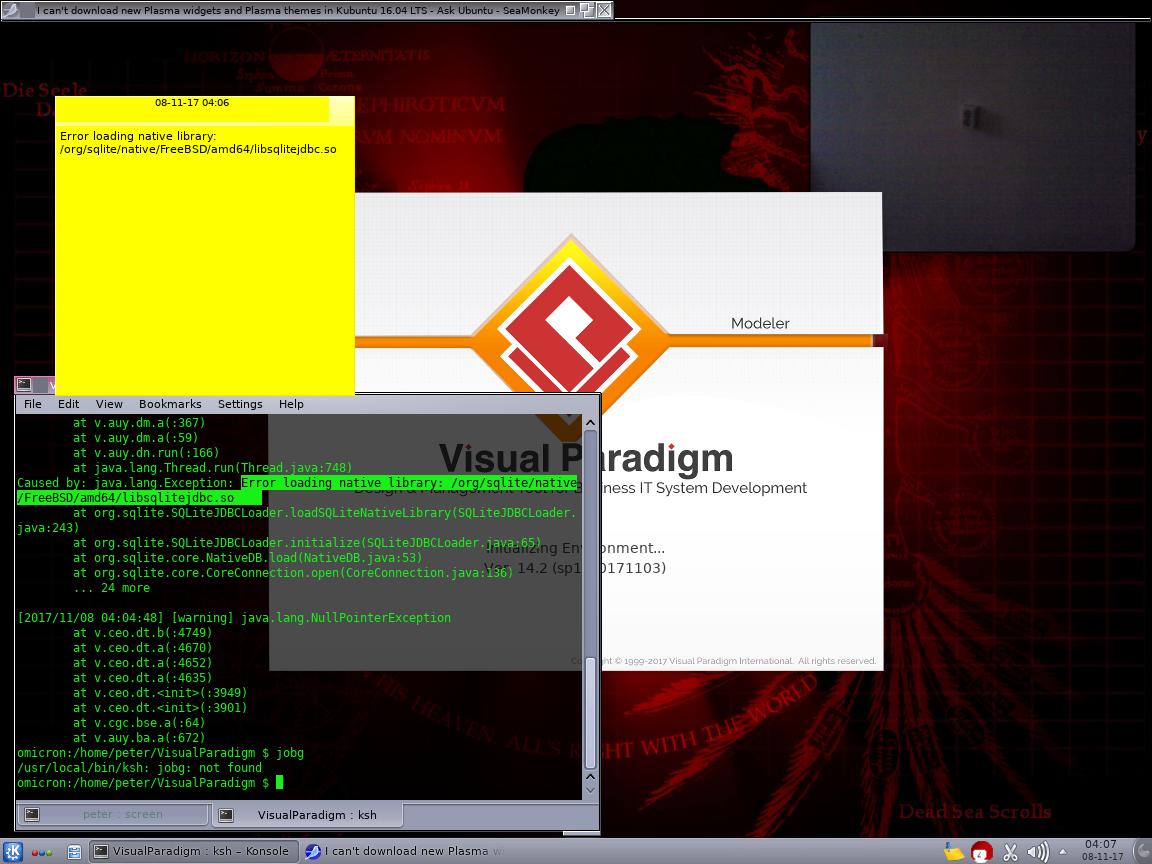Click the 'at java.lang.Thread.run' terminal line
This screenshot has width=1152, height=864.
click(x=212, y=468)
